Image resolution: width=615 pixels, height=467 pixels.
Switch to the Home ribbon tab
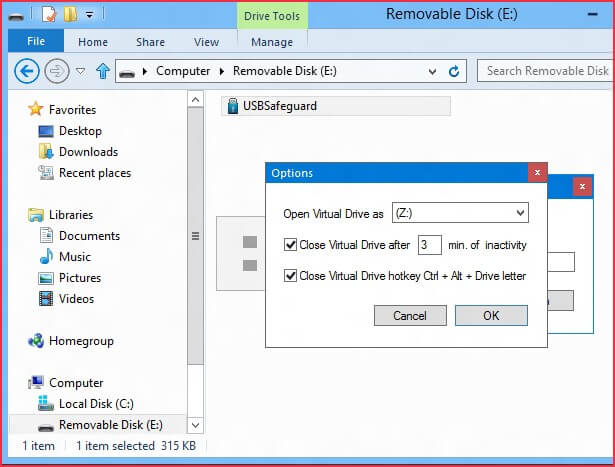tap(93, 42)
